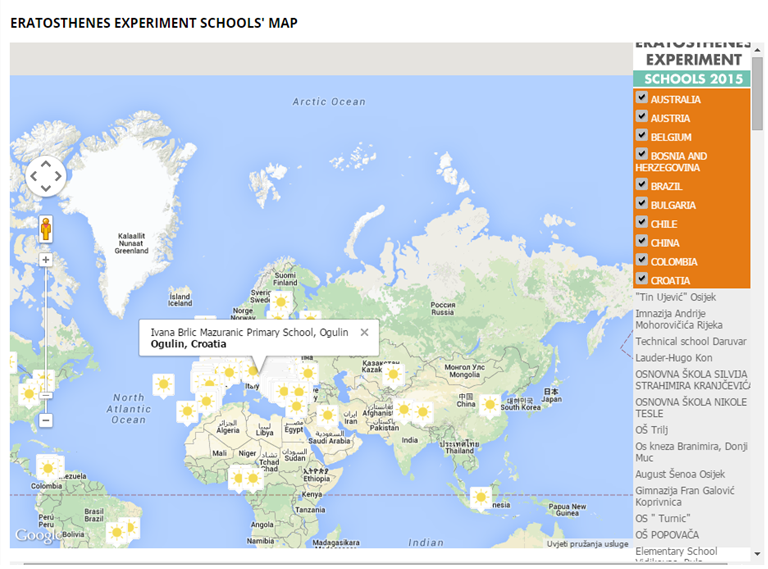The width and height of the screenshot is (768, 569).
Task: Click the sidebar vertical scrollbar thumb
Action: 757,93
